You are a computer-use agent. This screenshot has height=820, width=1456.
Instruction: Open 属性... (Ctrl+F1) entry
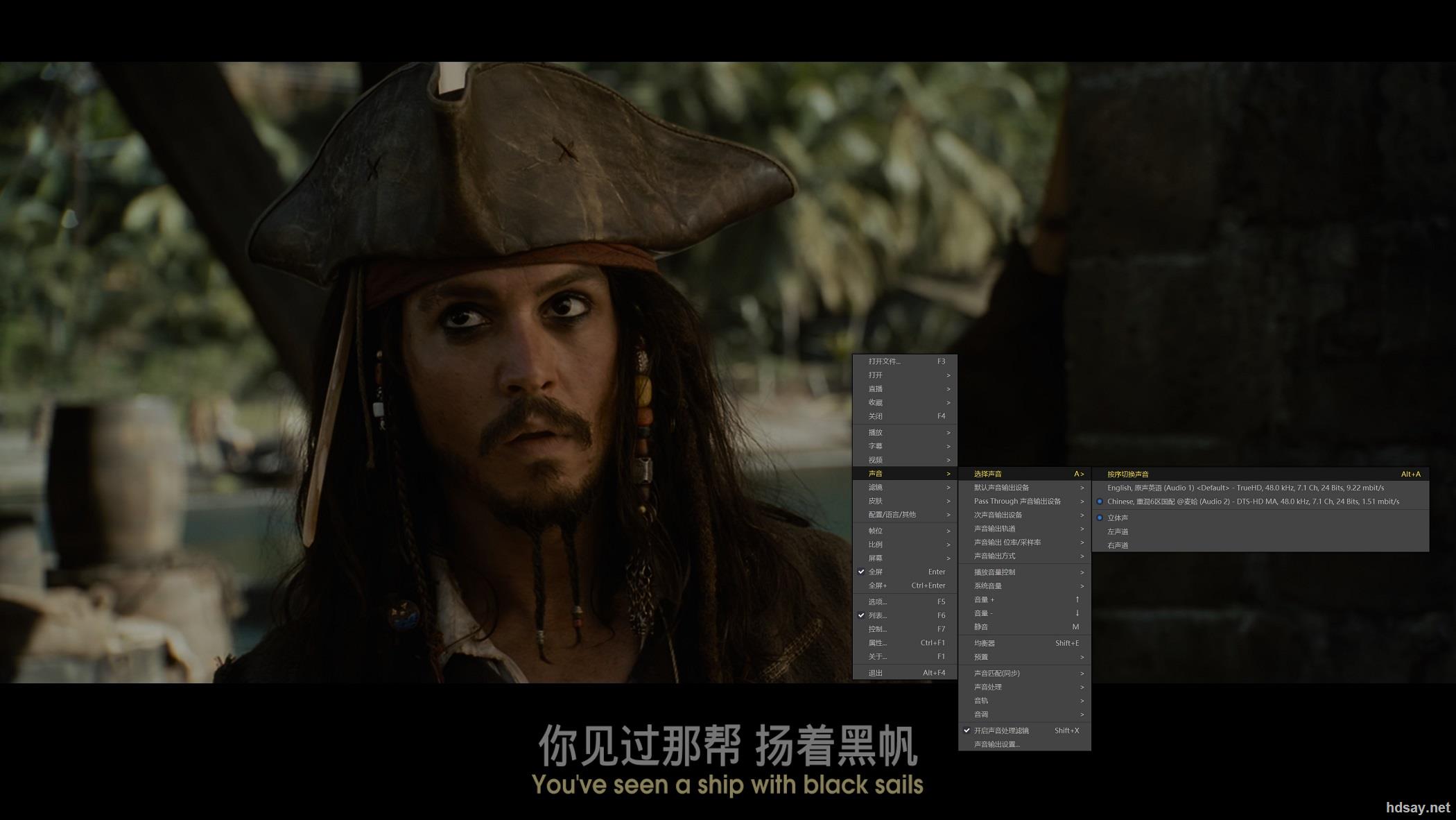[905, 643]
